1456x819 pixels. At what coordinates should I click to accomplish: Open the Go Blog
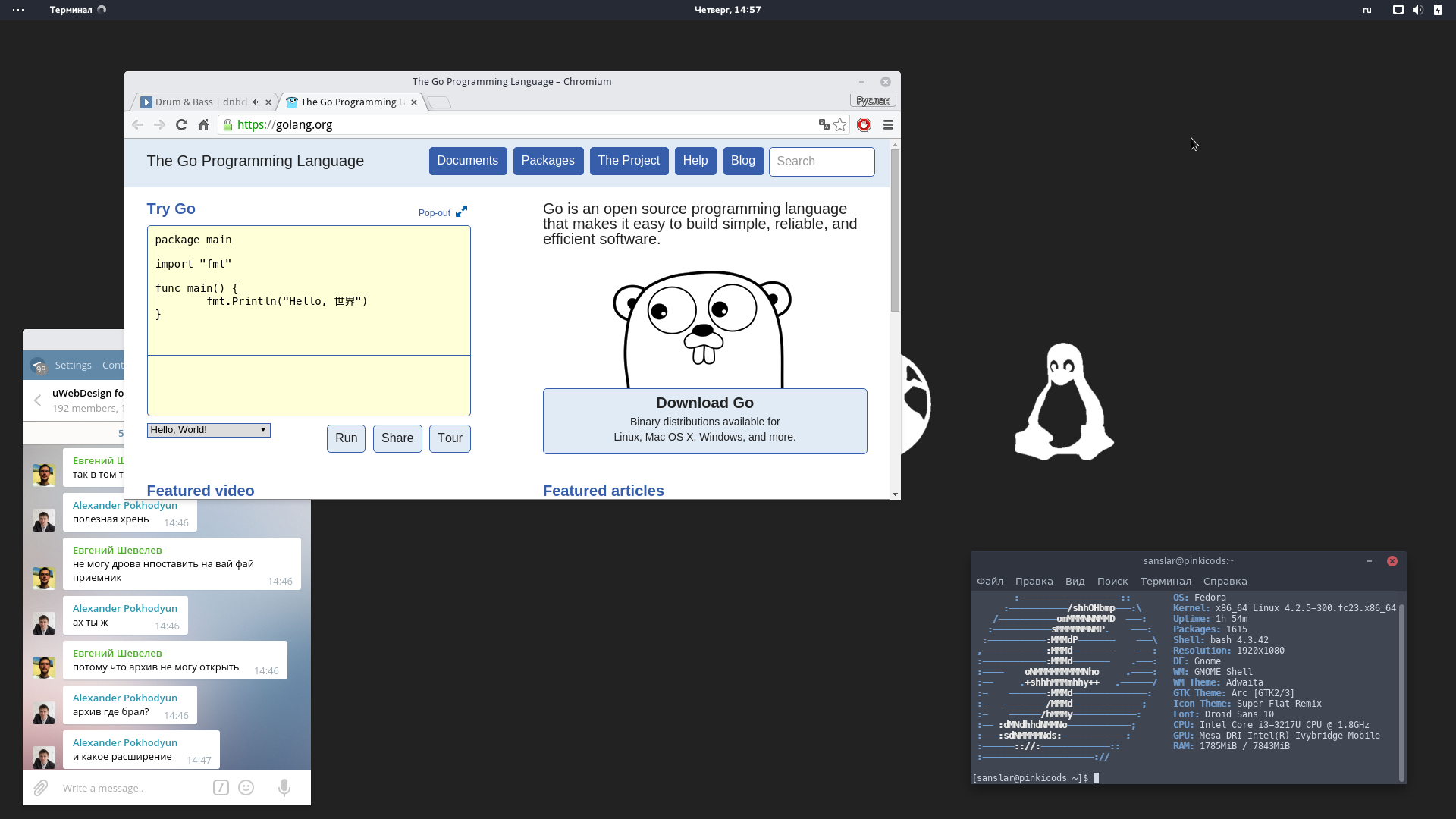(x=743, y=161)
